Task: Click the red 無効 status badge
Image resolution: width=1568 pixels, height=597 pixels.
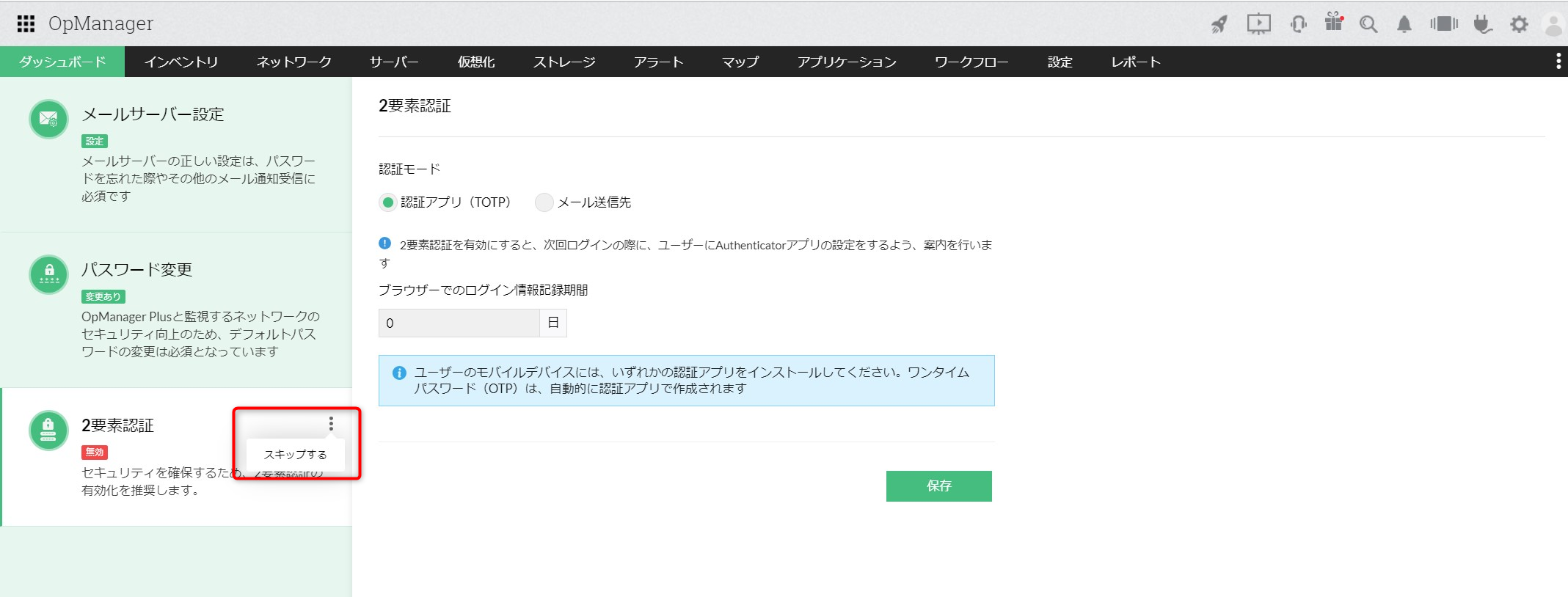Action: [95, 452]
